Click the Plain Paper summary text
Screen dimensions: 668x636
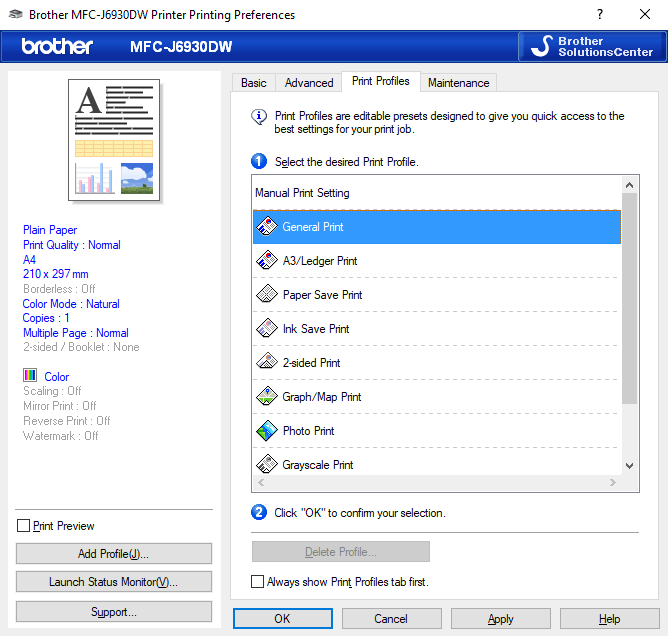pyautogui.click(x=50, y=230)
